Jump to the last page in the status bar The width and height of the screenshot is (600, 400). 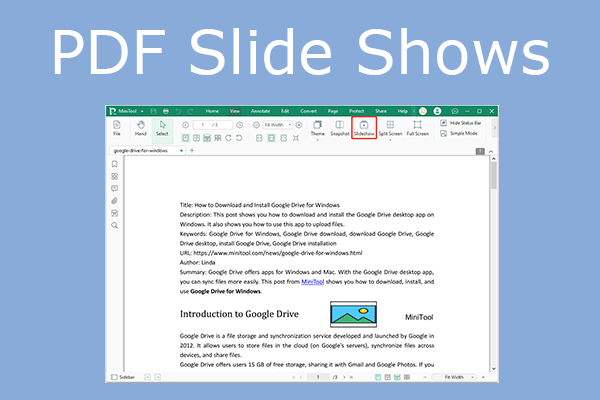click(351, 377)
